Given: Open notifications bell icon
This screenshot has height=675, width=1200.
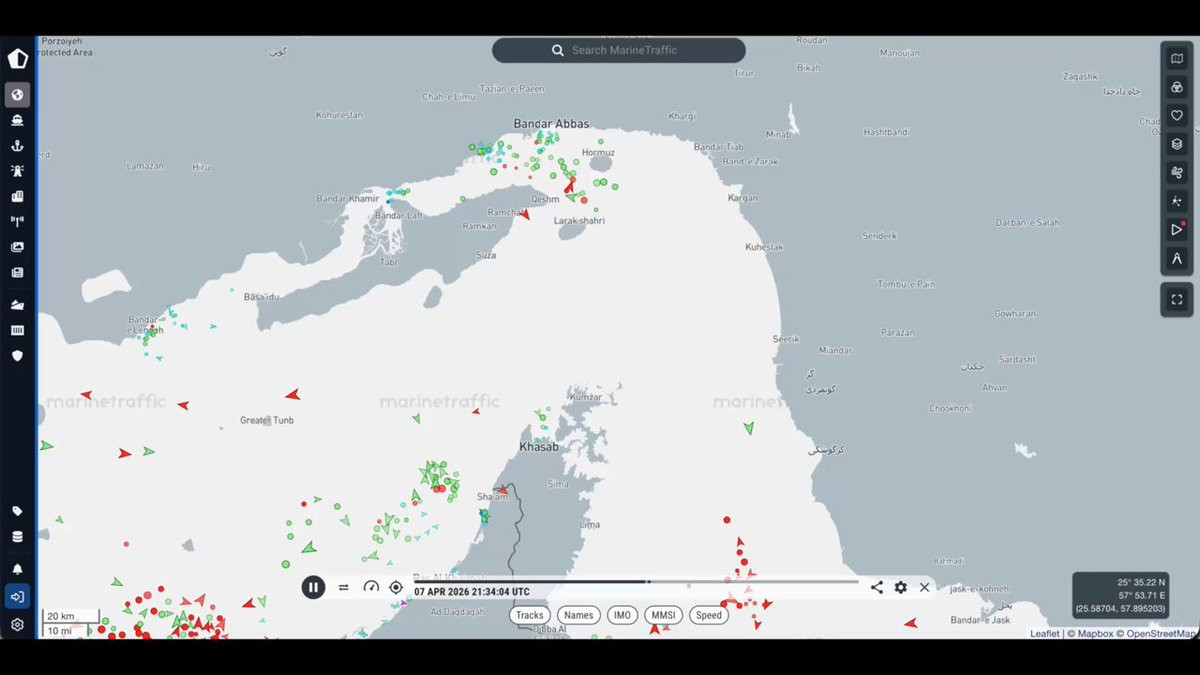Looking at the screenshot, I should click(17, 569).
